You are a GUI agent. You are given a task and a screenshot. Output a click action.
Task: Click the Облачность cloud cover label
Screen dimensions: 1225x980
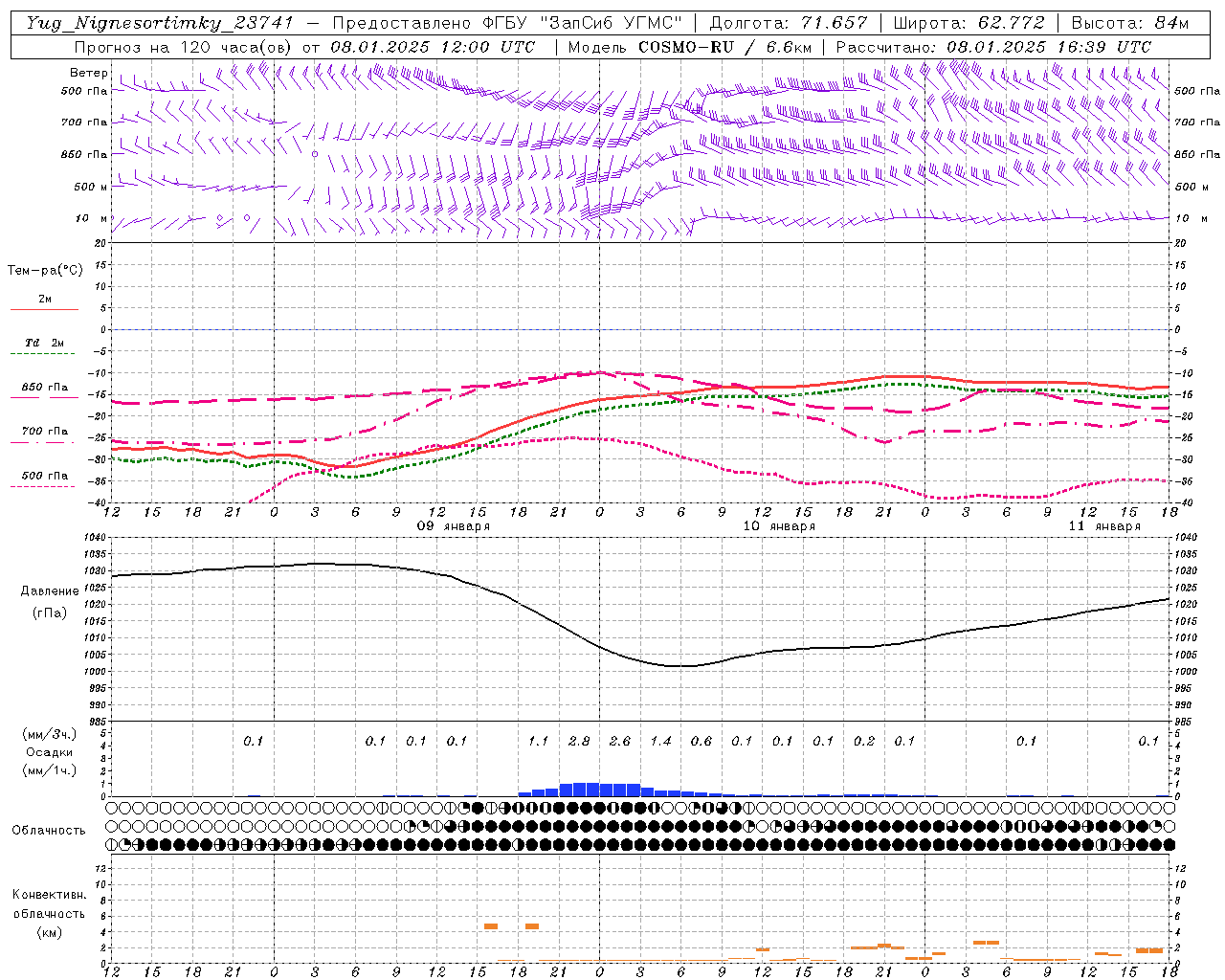point(49,830)
